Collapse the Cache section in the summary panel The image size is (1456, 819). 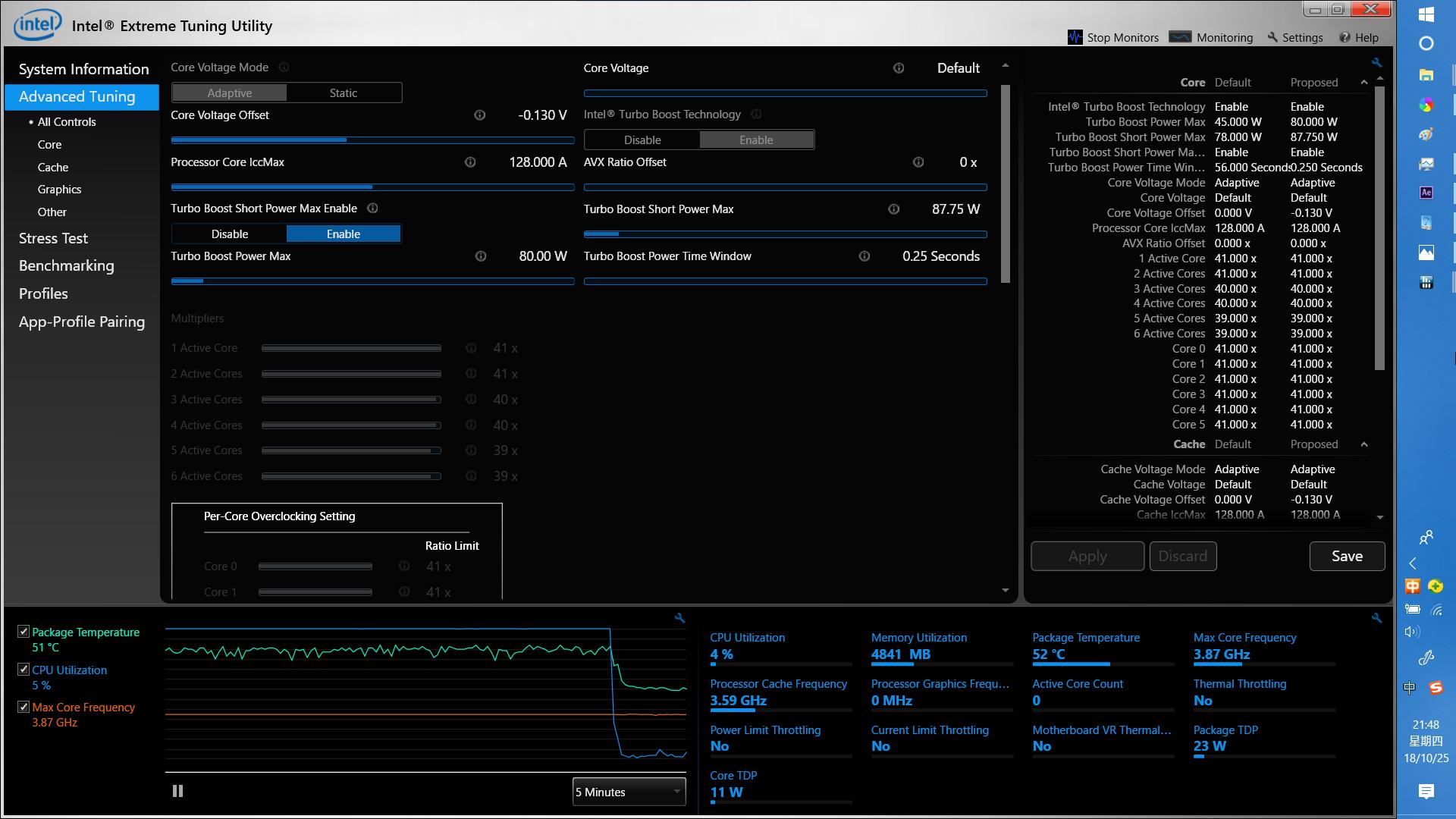[1363, 444]
